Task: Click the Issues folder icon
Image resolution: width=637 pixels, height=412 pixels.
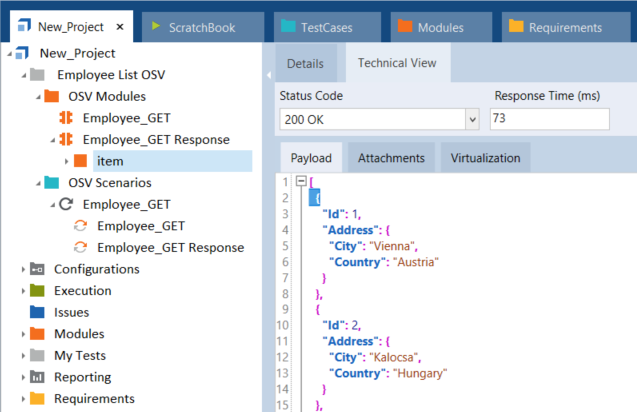Action: [37, 312]
